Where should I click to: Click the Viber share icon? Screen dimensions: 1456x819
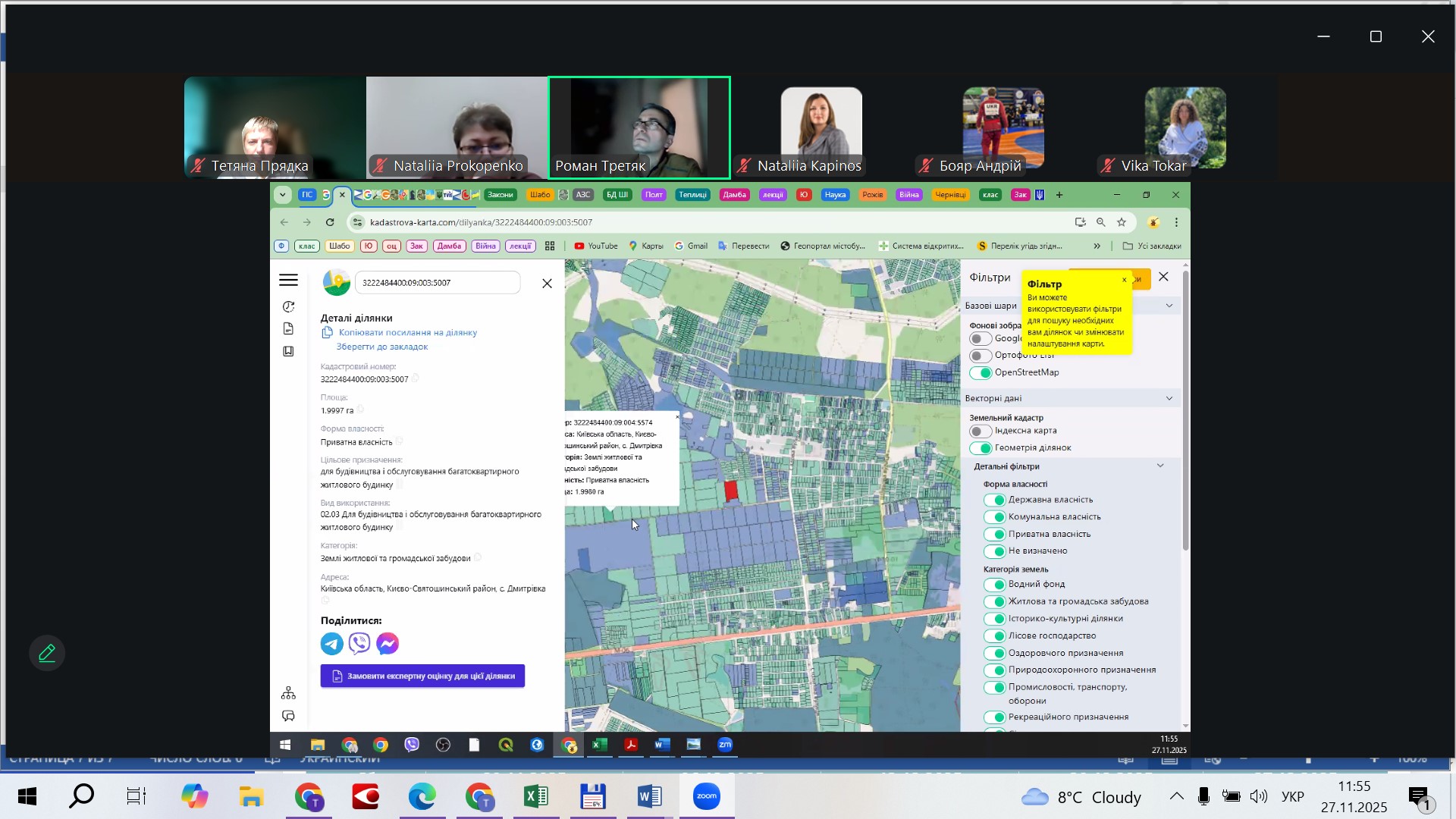point(359,644)
